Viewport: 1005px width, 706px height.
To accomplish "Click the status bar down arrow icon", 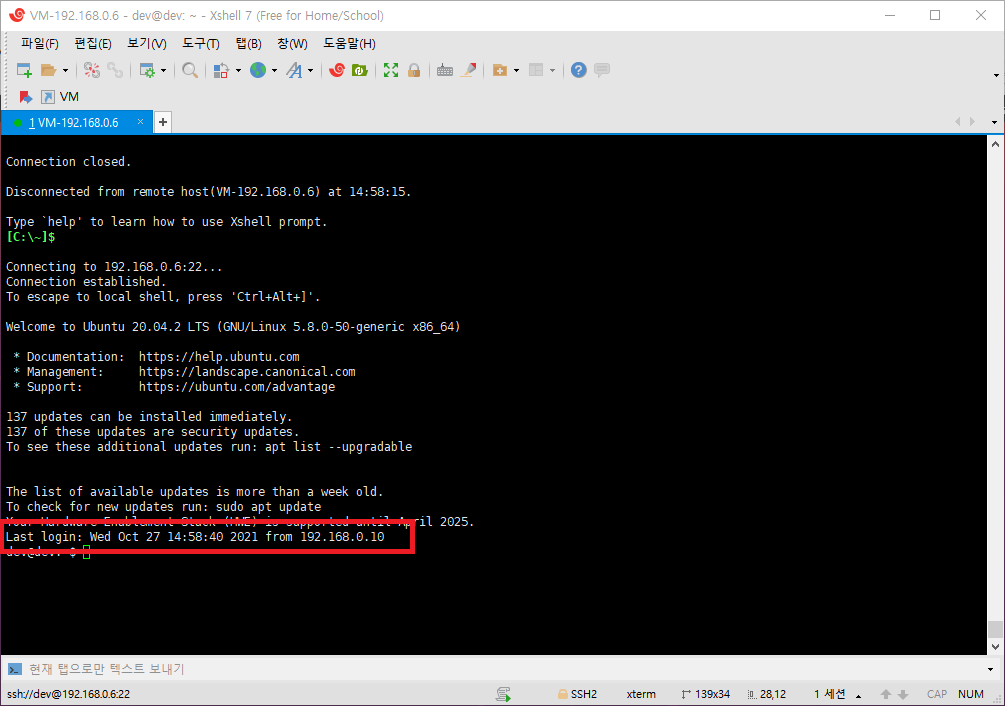I will click(903, 694).
